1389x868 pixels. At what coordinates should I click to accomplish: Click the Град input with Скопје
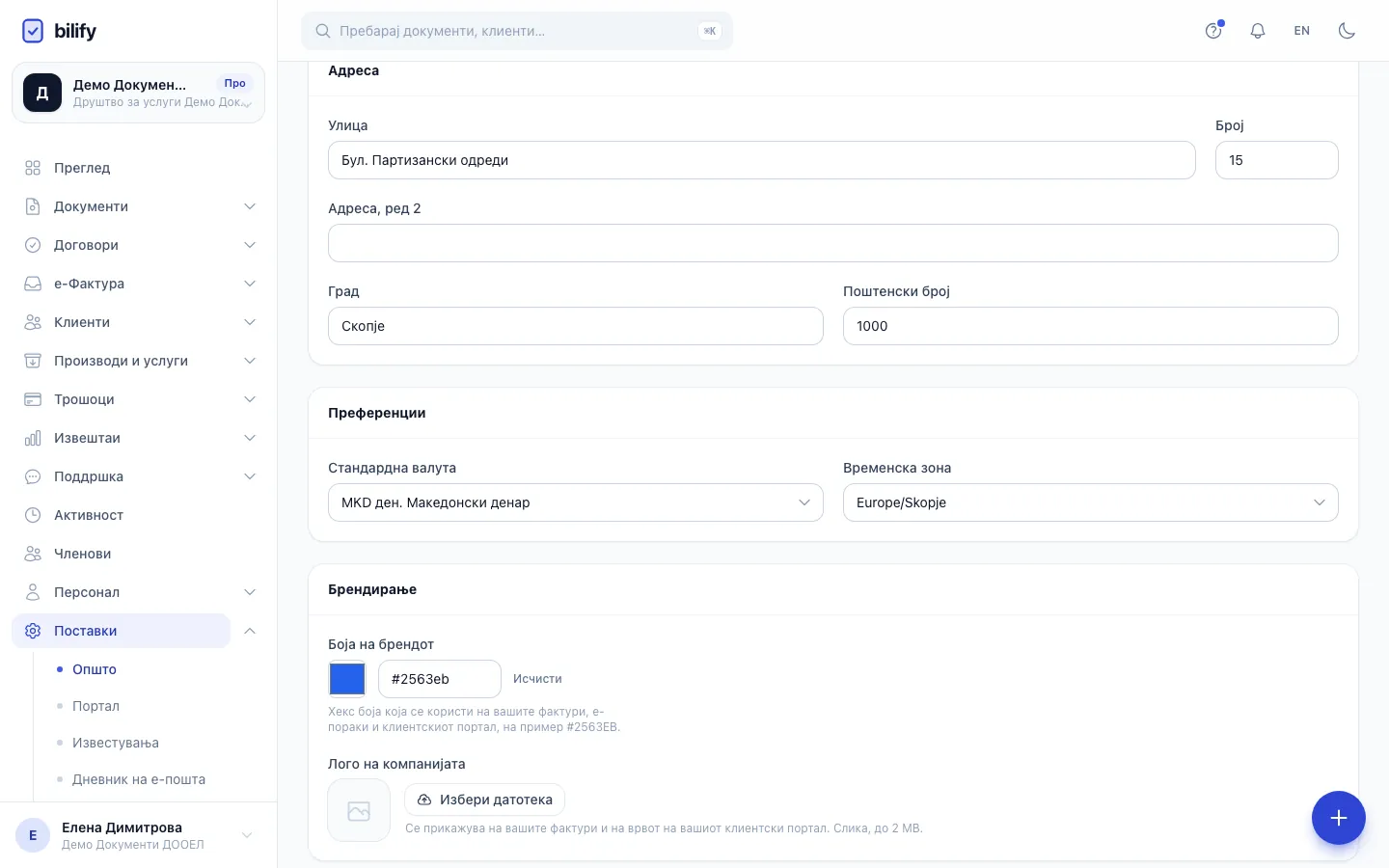coord(576,326)
